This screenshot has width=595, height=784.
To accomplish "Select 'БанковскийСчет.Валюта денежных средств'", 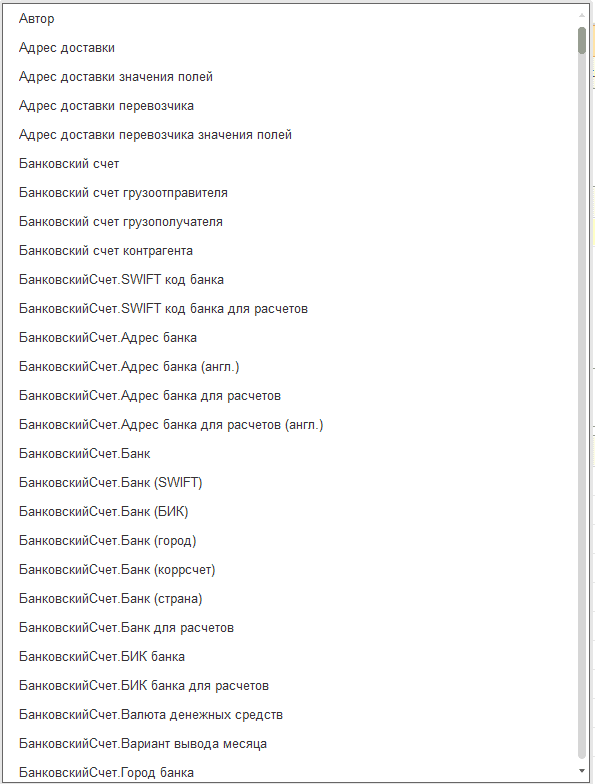I will pyautogui.click(x=290, y=714).
